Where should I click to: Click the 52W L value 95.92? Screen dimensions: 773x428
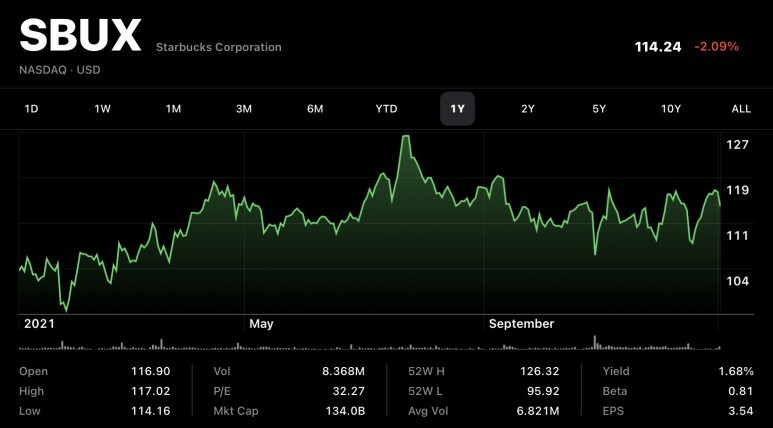(543, 391)
